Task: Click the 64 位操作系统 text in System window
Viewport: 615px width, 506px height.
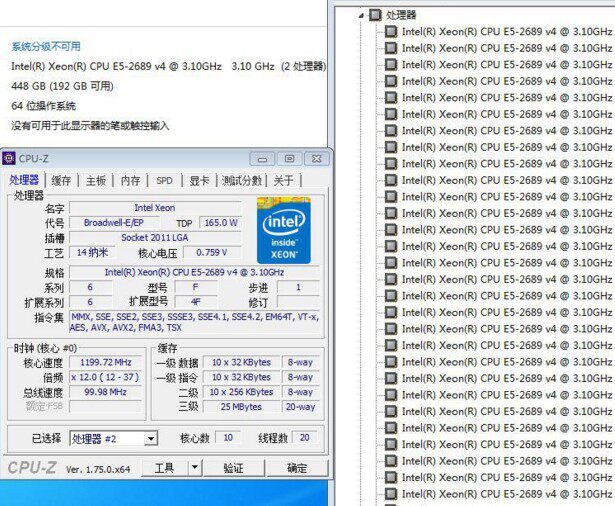Action: tap(44, 106)
